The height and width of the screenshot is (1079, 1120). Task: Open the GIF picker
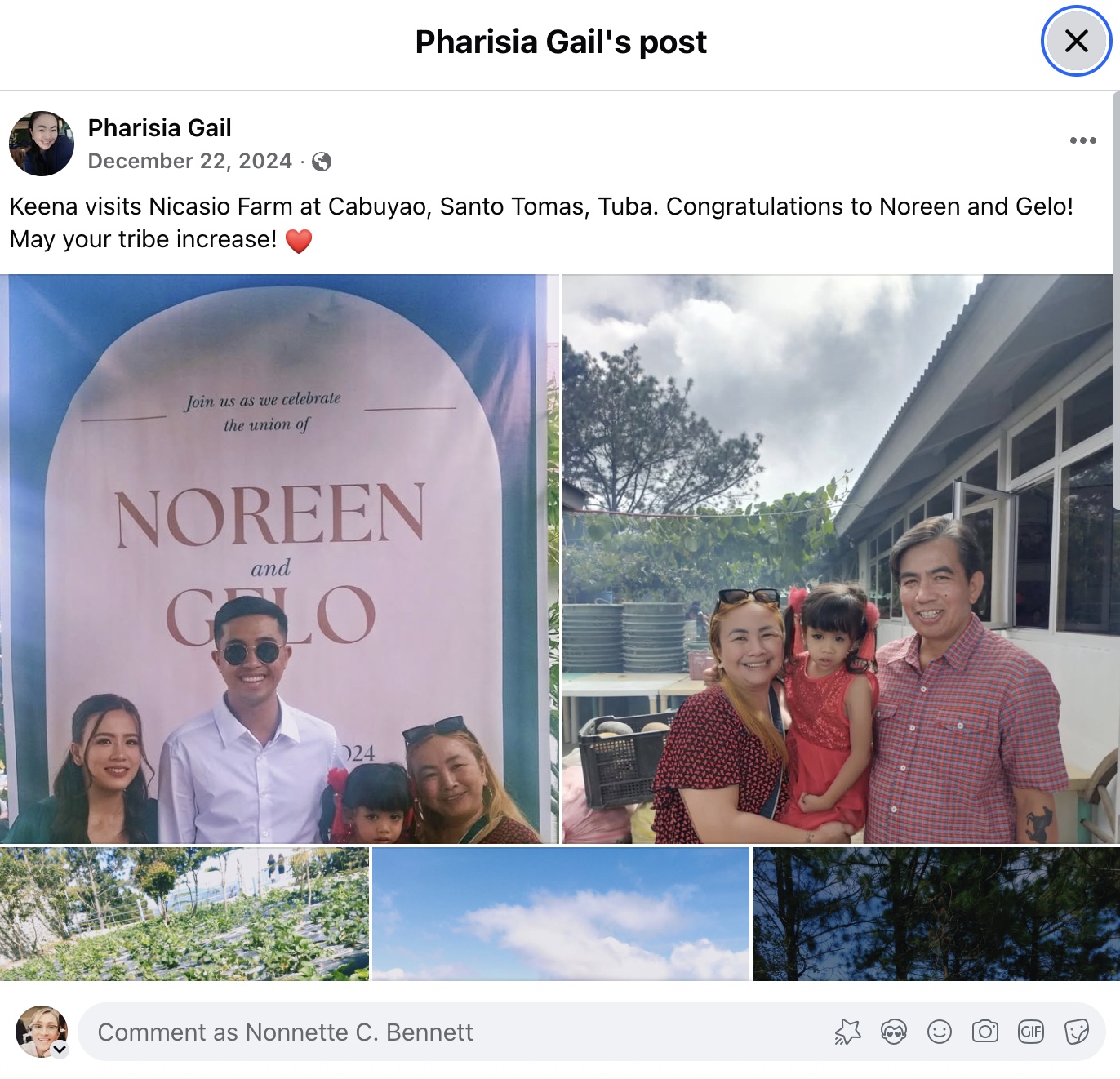tap(1031, 1032)
